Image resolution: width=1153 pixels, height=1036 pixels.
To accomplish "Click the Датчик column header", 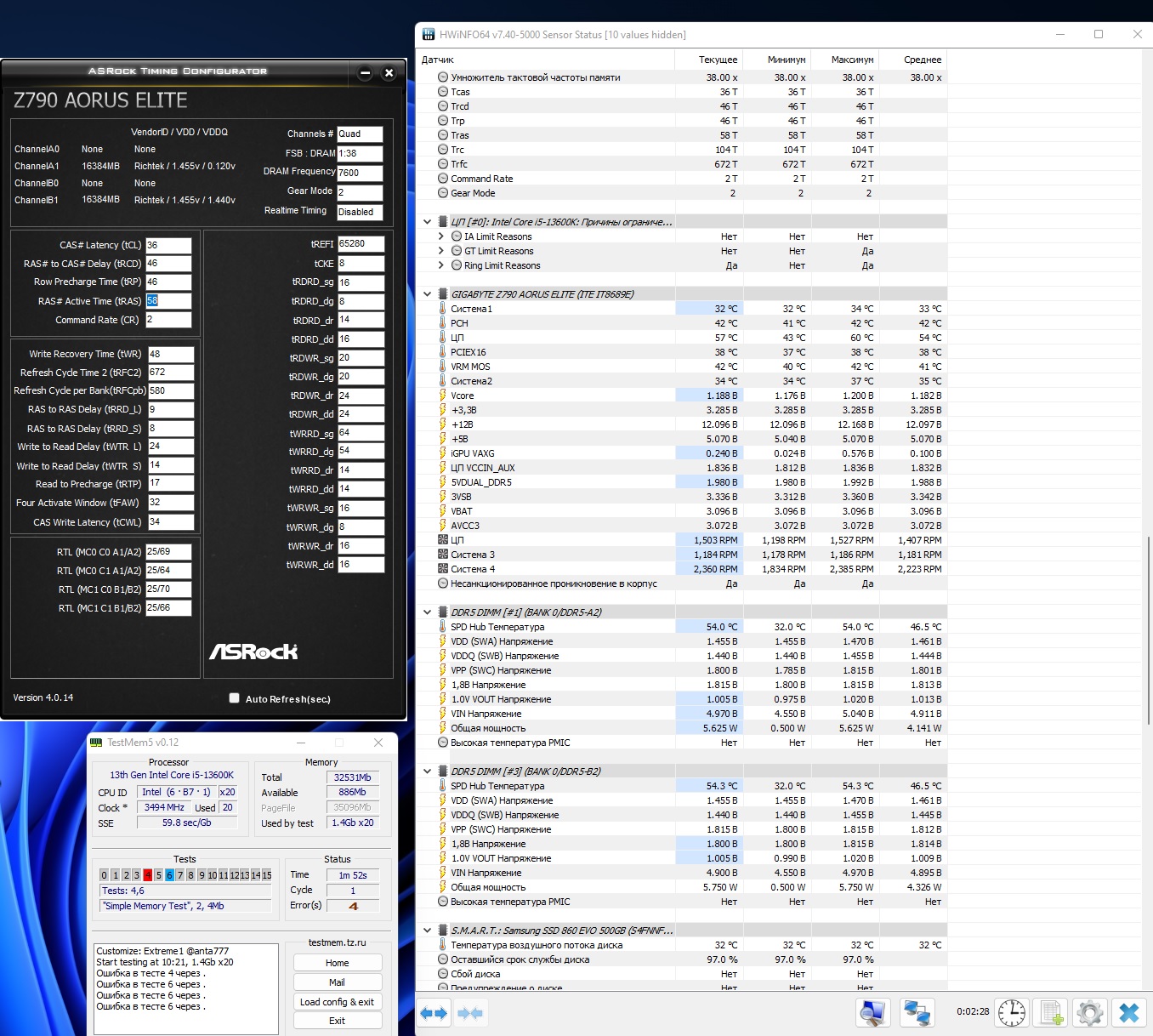I will pyautogui.click(x=545, y=60).
